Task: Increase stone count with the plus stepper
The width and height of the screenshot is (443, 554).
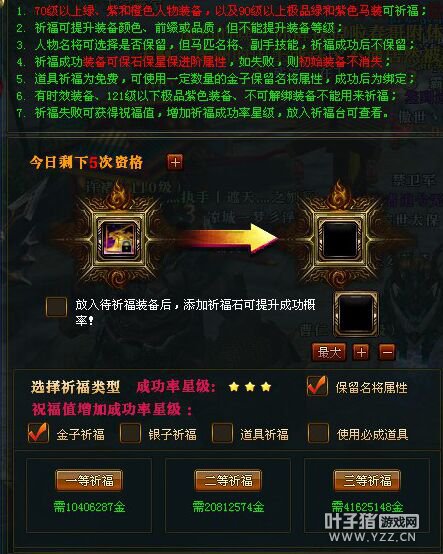Action: point(361,352)
